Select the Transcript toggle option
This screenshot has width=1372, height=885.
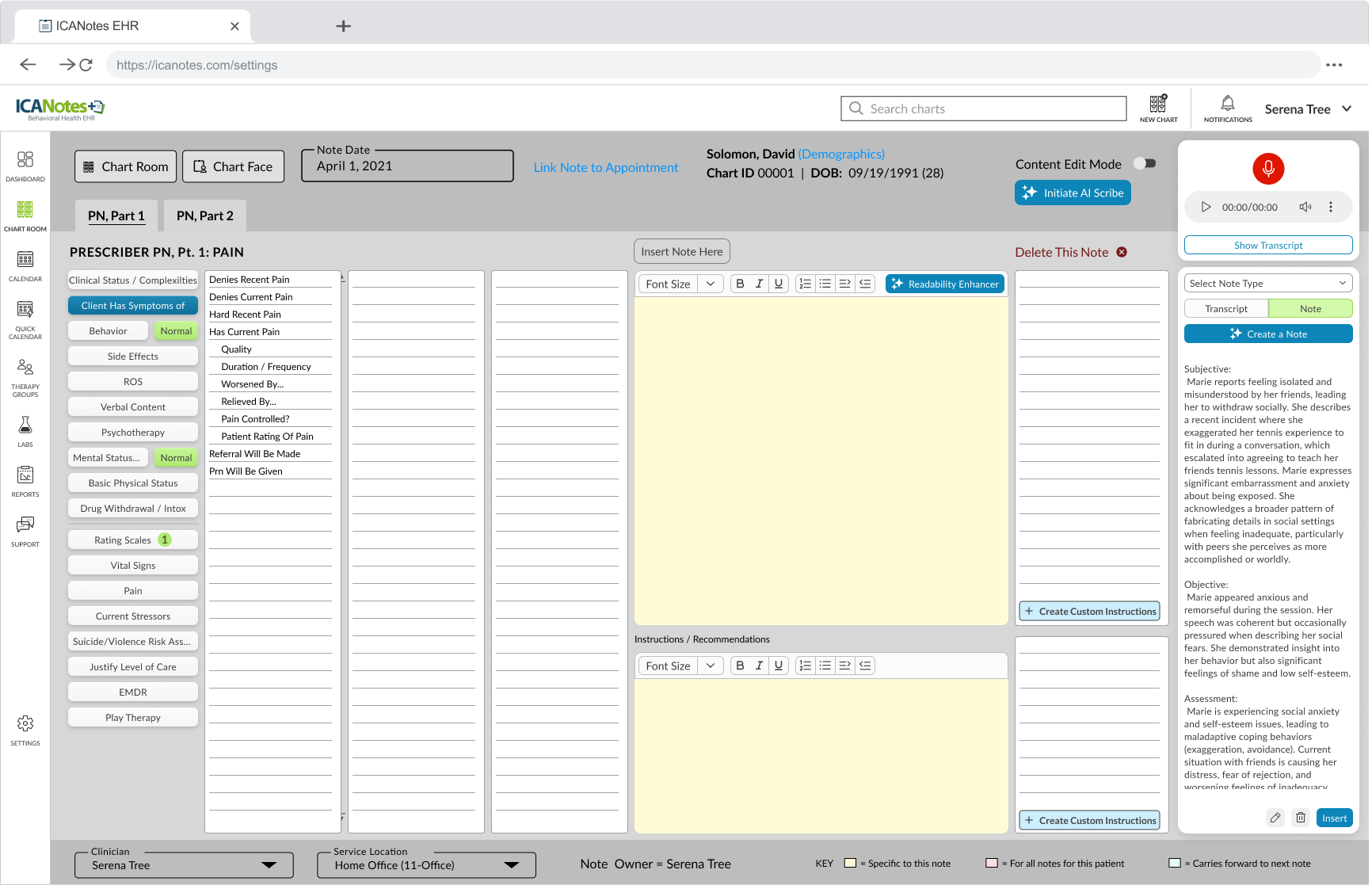(x=1225, y=308)
